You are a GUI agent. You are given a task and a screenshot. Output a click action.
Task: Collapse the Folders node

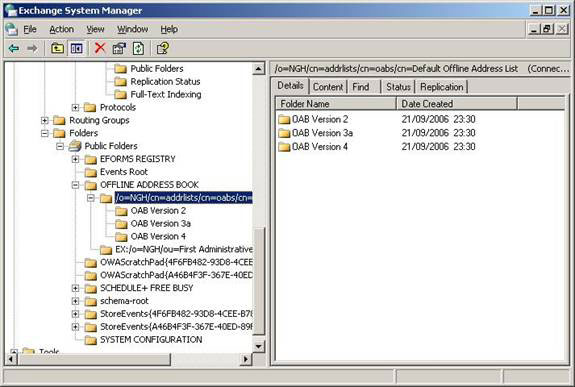44,133
